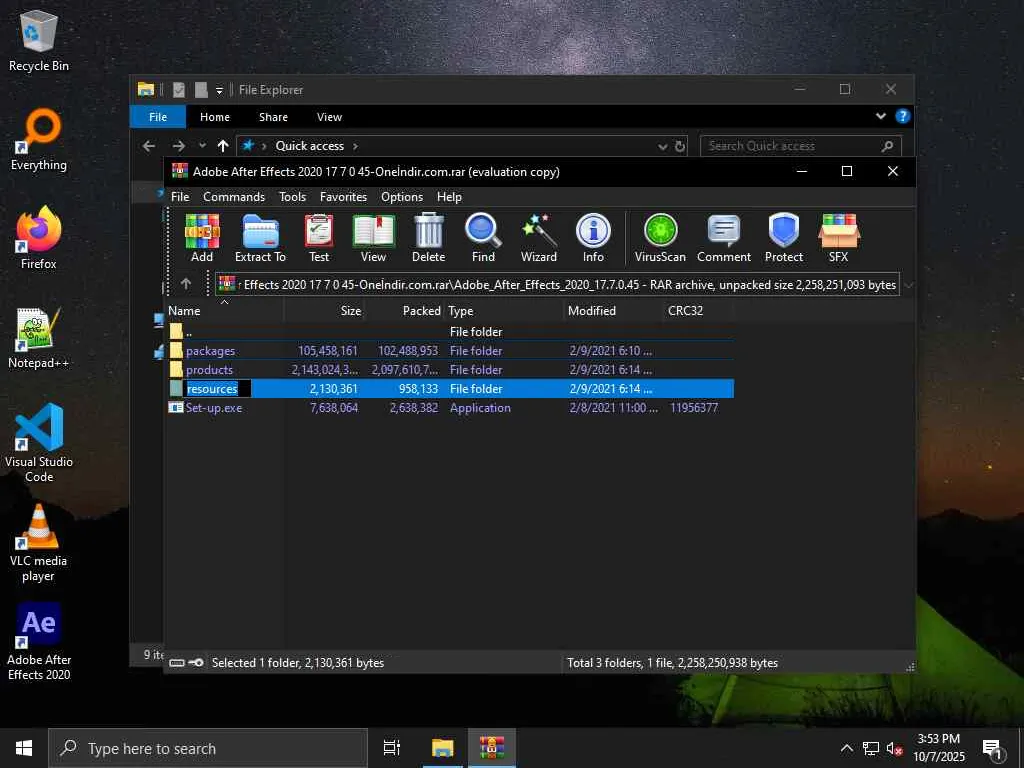This screenshot has height=768, width=1024.
Task: Click the File Explorer back arrow
Action: 149,146
